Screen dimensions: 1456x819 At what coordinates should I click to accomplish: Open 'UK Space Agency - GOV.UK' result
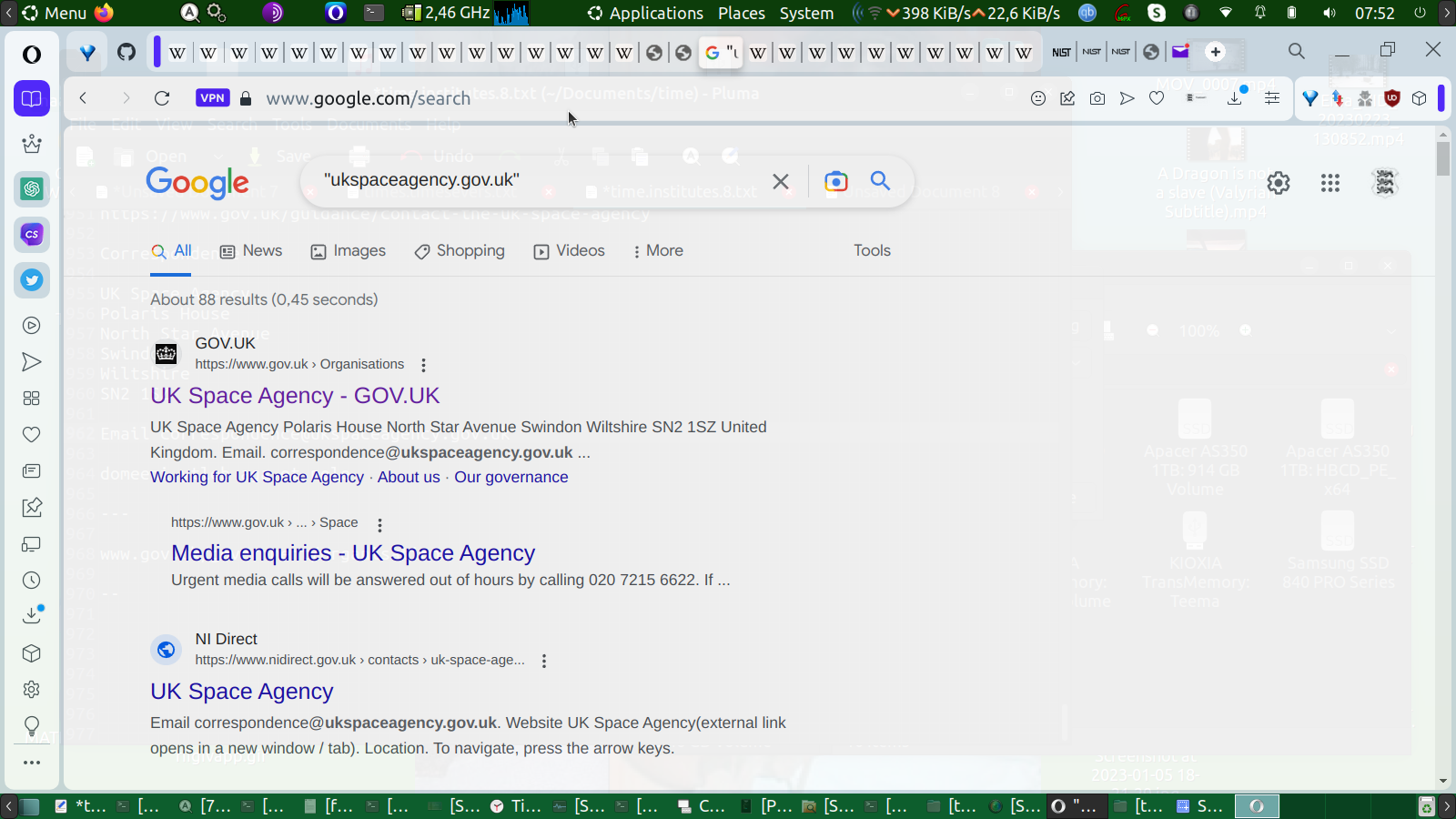click(295, 396)
